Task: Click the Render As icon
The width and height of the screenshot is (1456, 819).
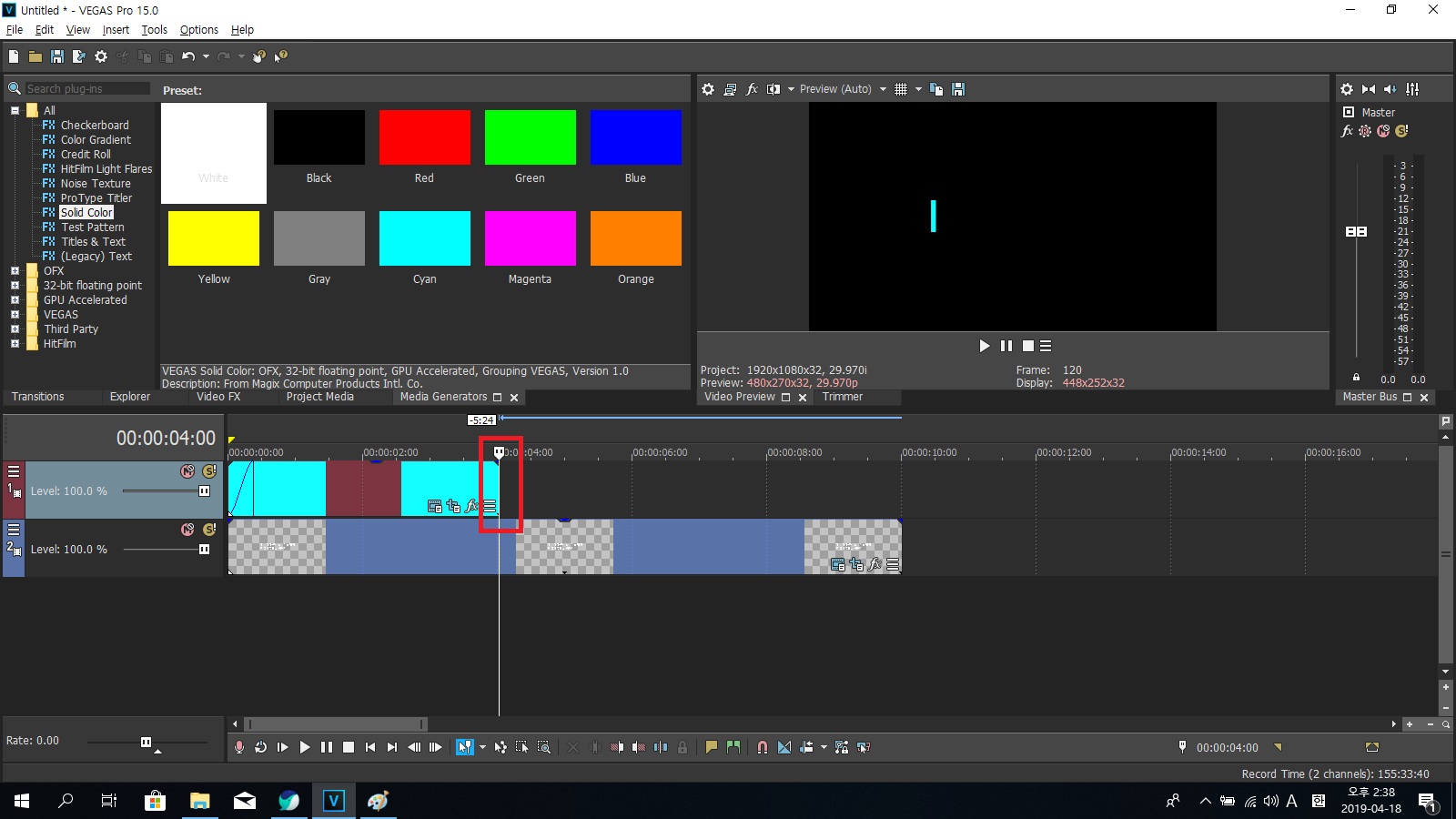Action: pos(79,56)
